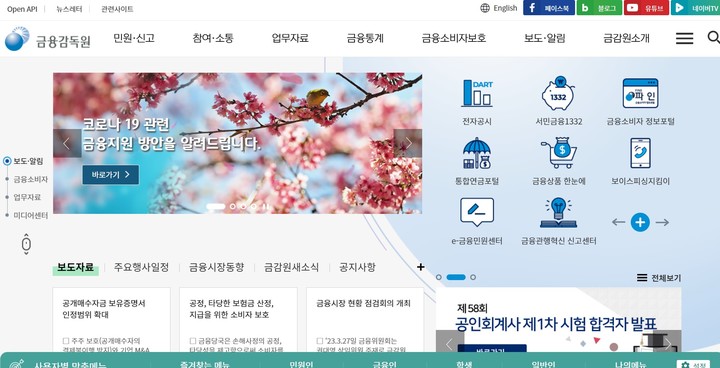Screen dimensions: 720x368
Task: Select last quick menu page dot
Action: (x=473, y=277)
